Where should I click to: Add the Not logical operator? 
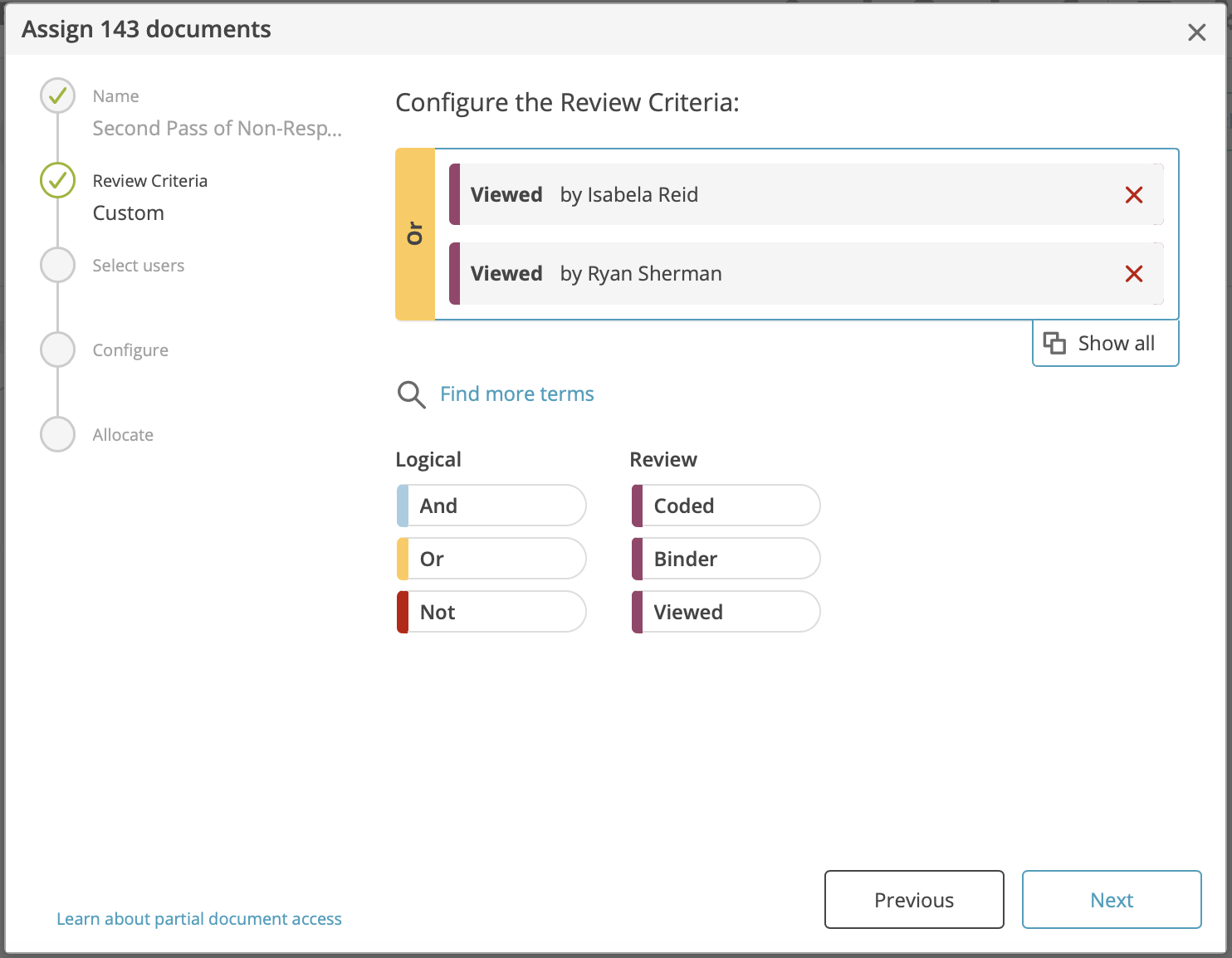pos(491,612)
